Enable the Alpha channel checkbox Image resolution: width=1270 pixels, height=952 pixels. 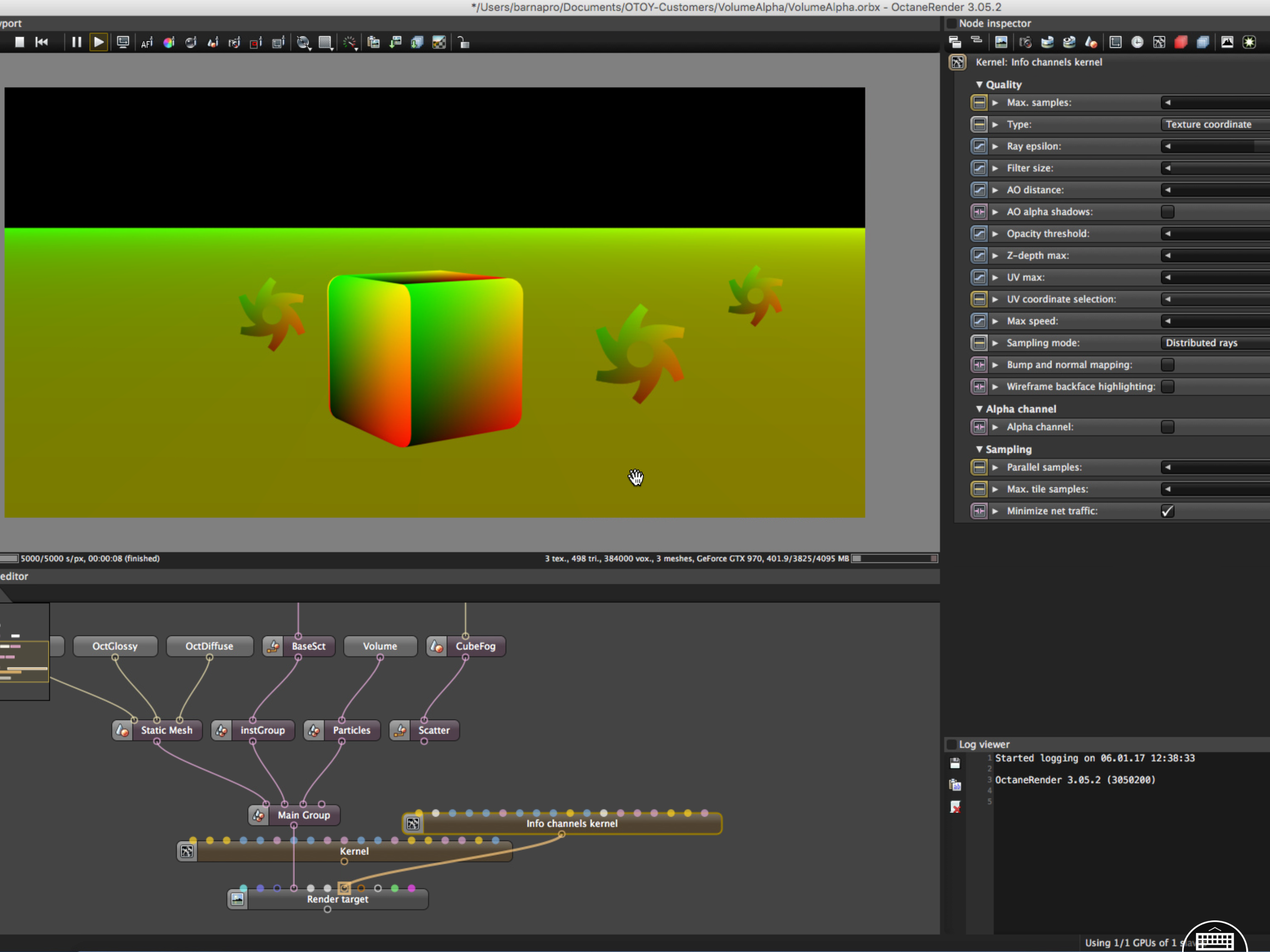pyautogui.click(x=1167, y=427)
